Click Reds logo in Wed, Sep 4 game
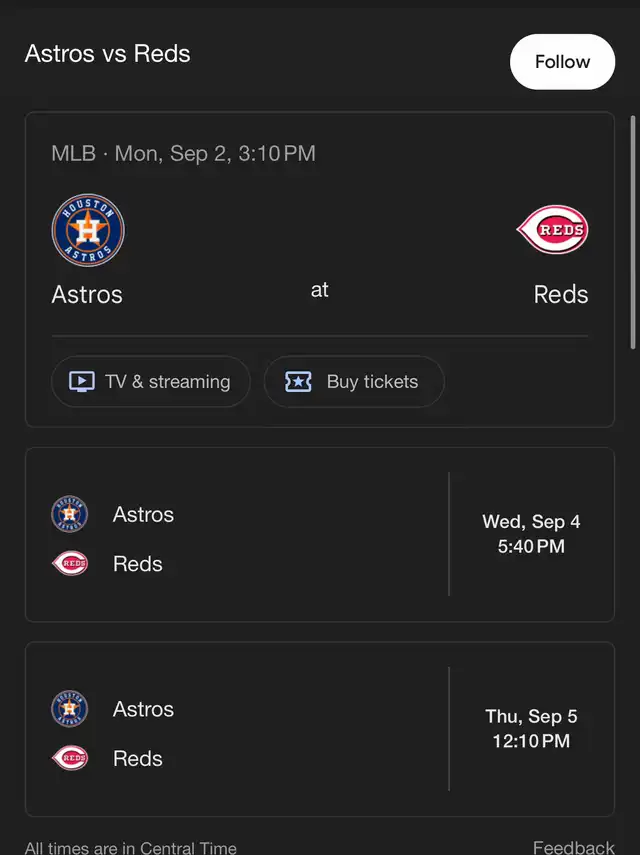Image resolution: width=640 pixels, height=855 pixels. click(x=70, y=563)
